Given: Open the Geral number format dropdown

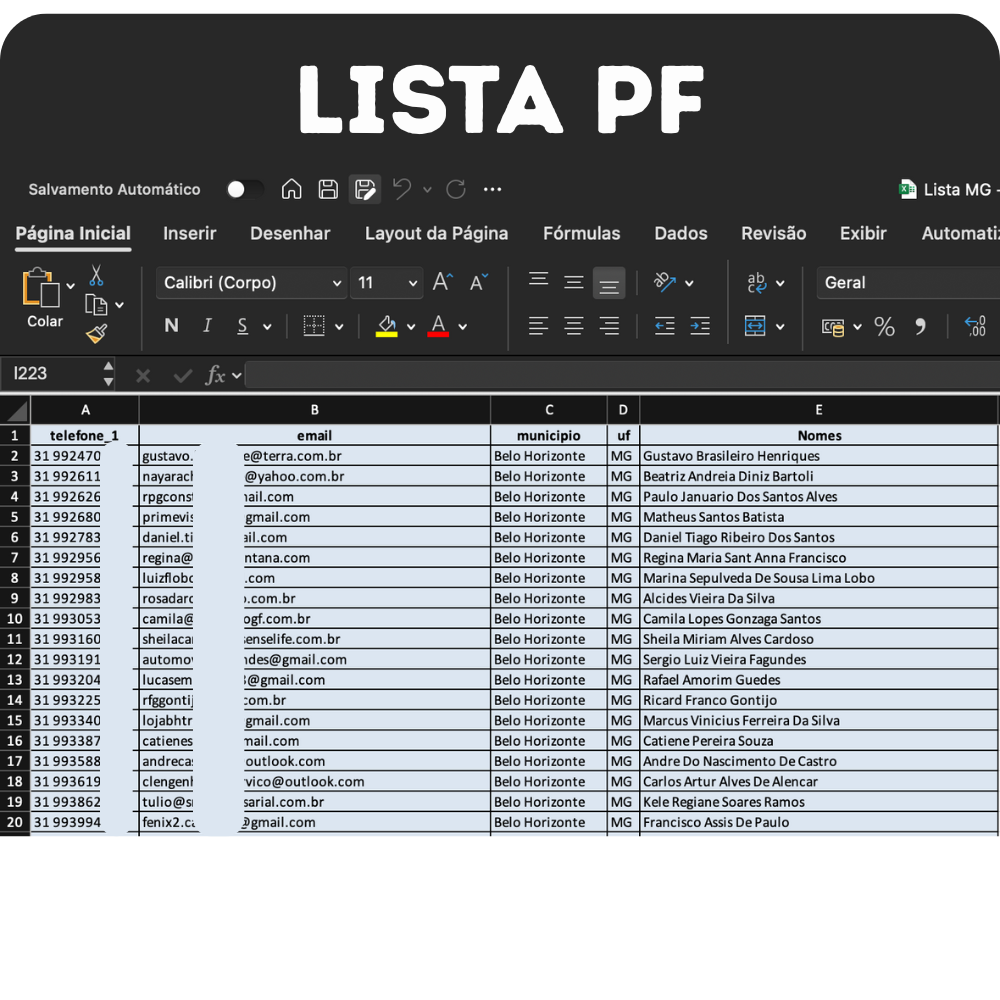Looking at the screenshot, I should coord(905,283).
